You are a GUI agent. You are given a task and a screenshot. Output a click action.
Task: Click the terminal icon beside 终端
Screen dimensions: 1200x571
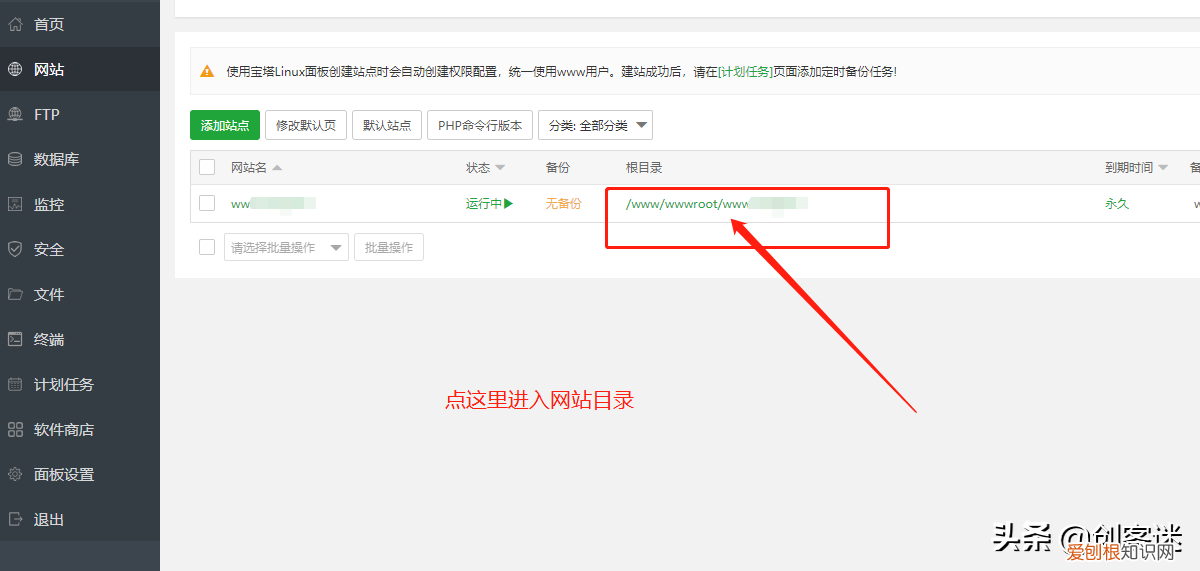click(x=15, y=339)
